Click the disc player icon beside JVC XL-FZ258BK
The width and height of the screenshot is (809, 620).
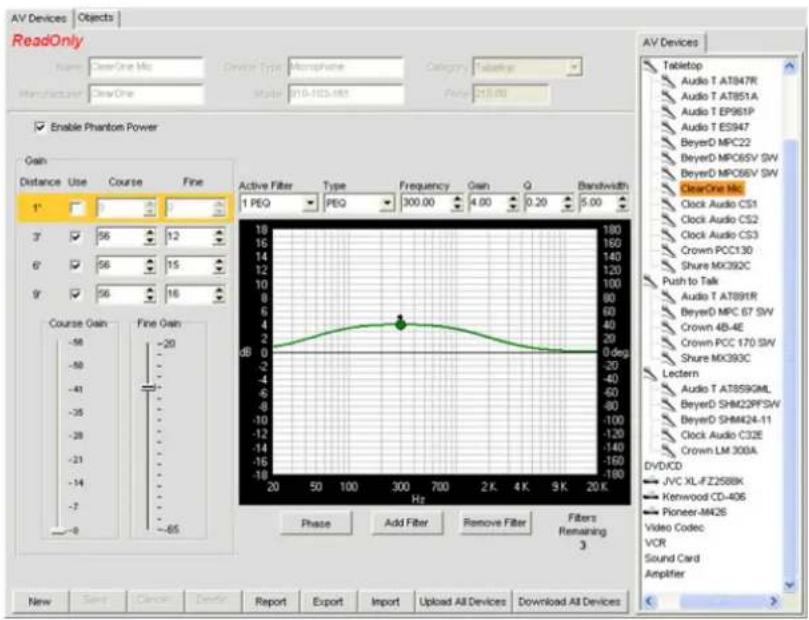pos(651,481)
